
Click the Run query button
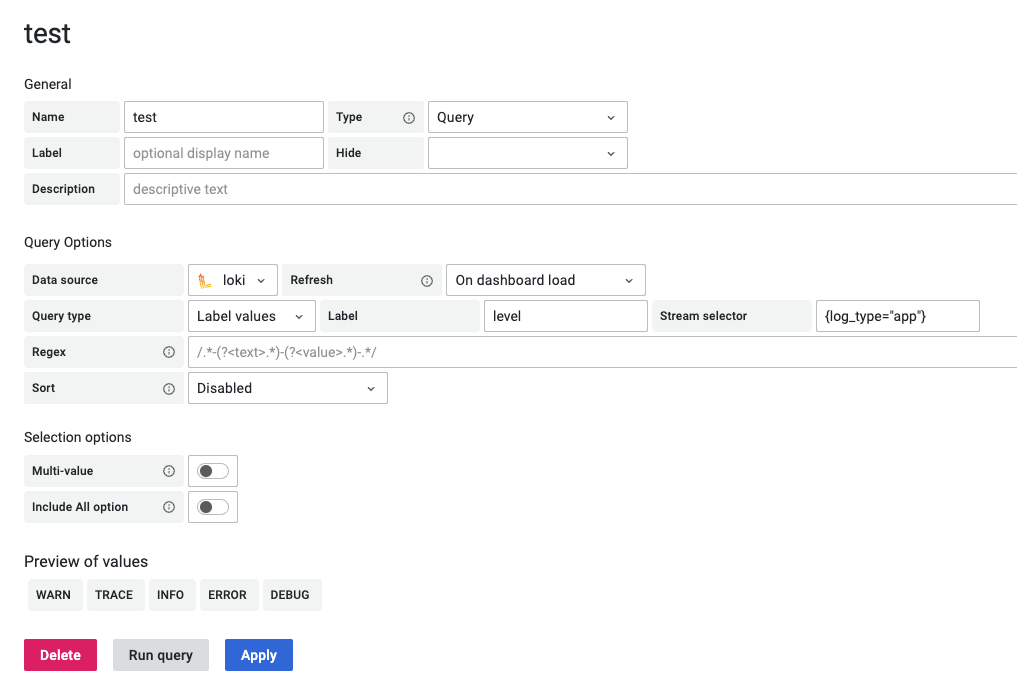coord(160,655)
